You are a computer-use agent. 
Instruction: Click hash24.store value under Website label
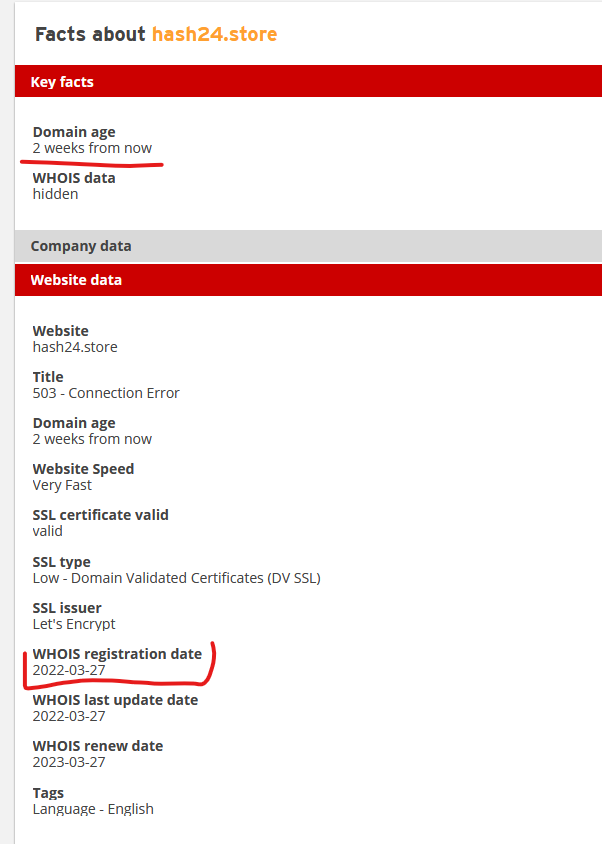(x=75, y=347)
